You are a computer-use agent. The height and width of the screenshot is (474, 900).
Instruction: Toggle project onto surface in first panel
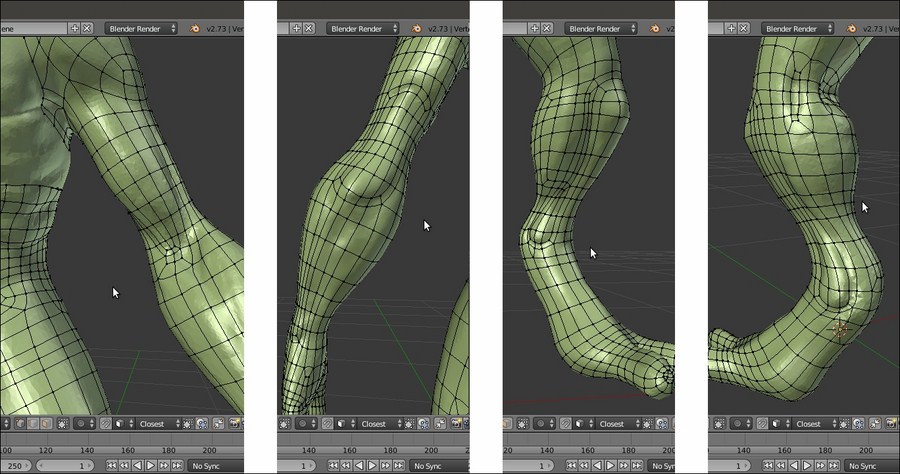click(203, 424)
